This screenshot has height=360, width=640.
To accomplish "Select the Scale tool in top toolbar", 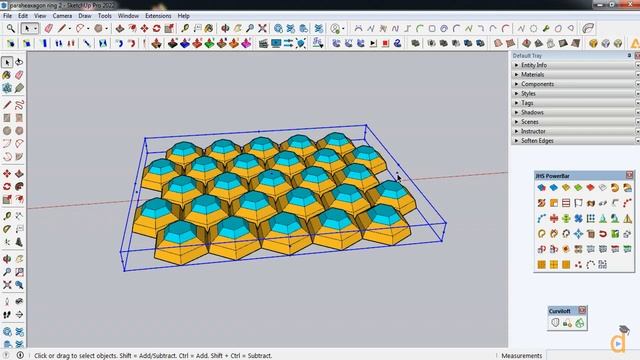I will point(169,29).
